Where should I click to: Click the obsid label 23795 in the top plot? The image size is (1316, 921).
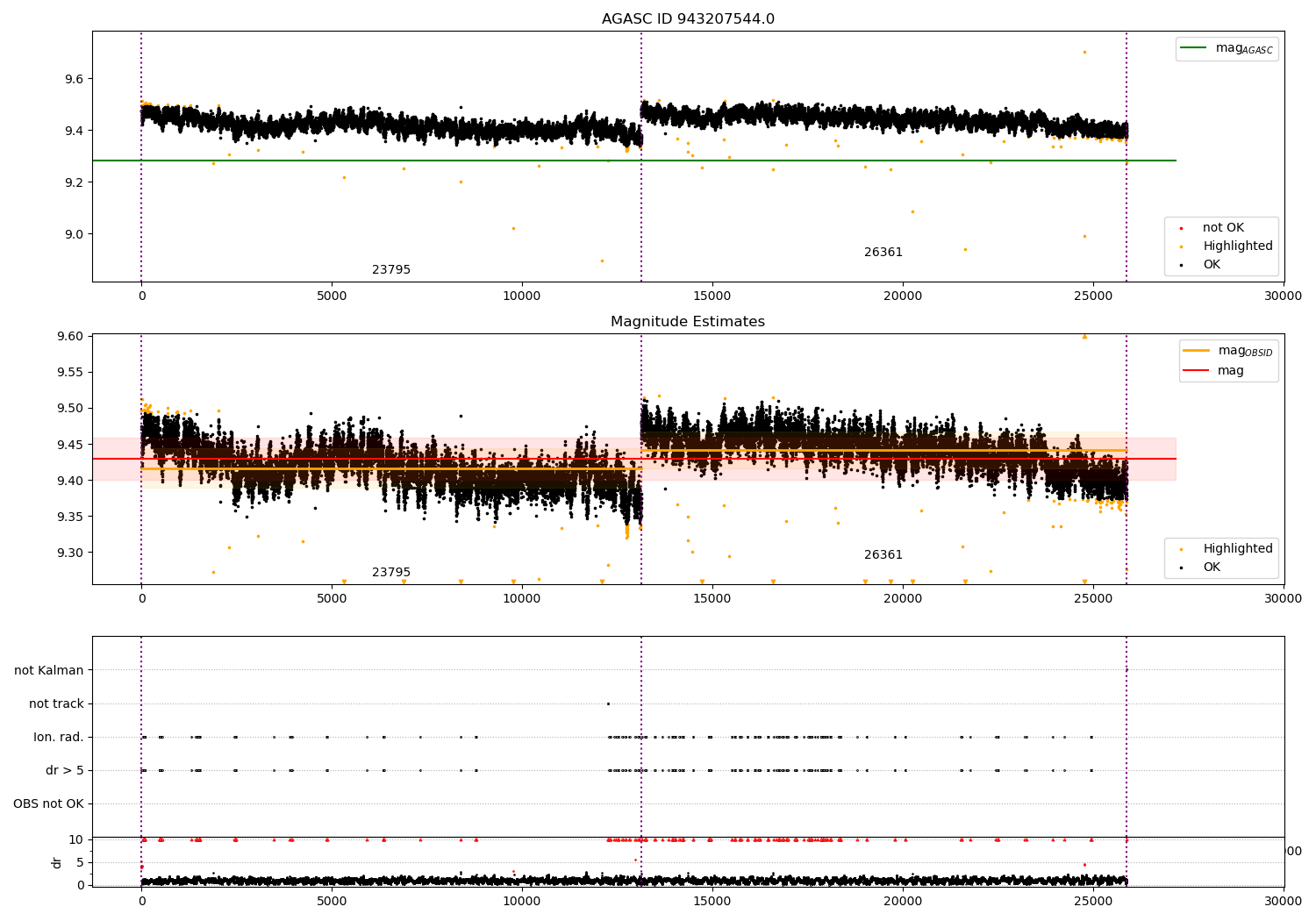point(391,270)
